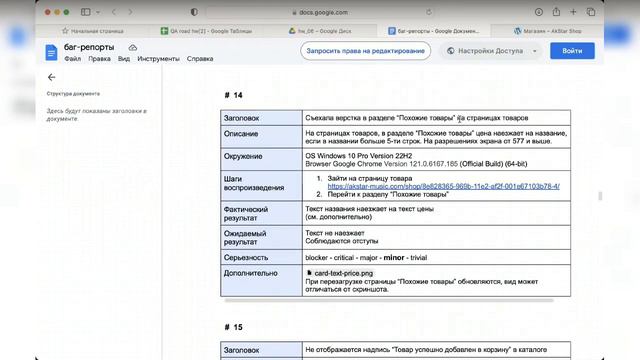Click Запросить права на редактирование button
The image size is (640, 360).
point(366,51)
